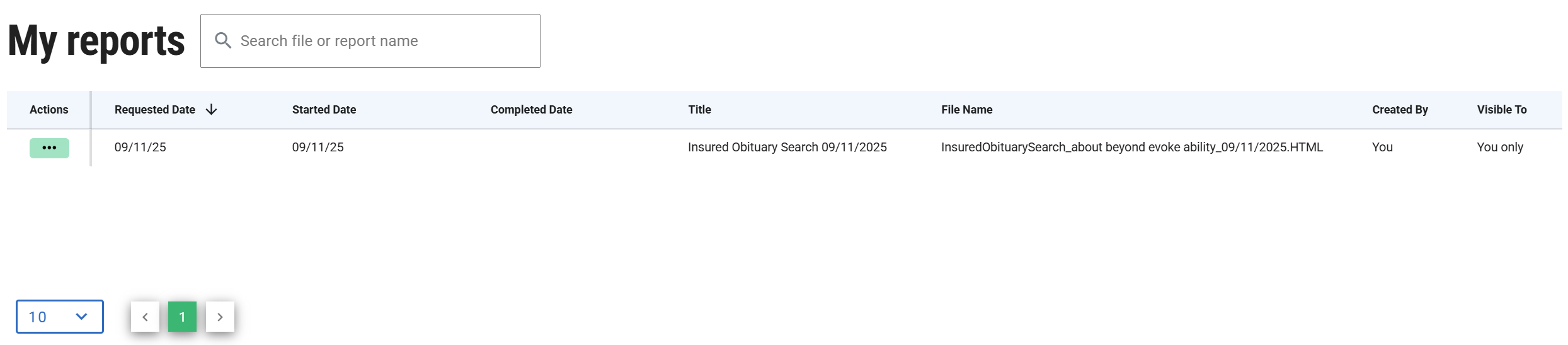Select page 1 button
The width and height of the screenshot is (1568, 345).
[x=182, y=317]
